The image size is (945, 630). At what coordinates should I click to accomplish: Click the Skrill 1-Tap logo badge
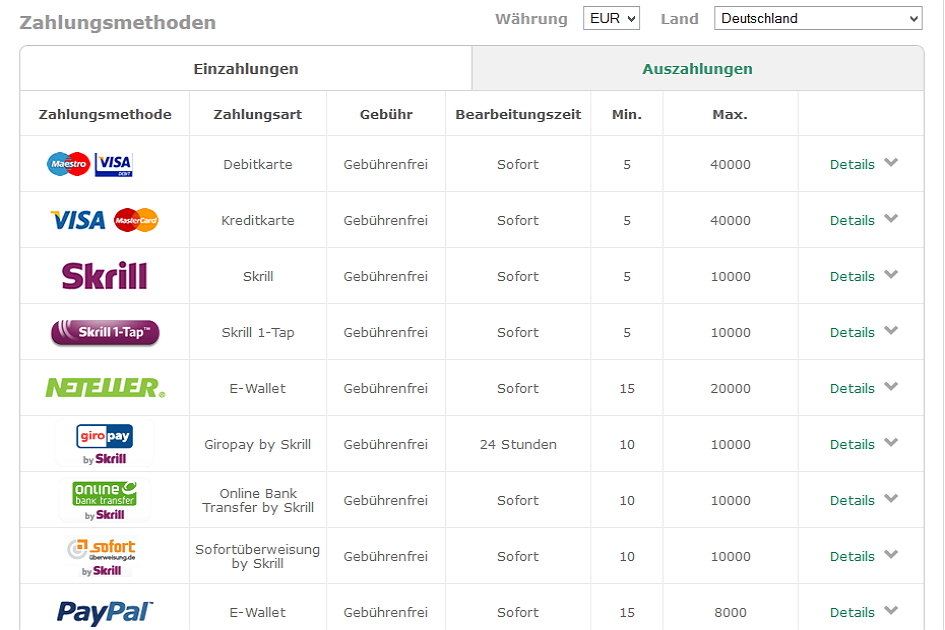tap(105, 332)
